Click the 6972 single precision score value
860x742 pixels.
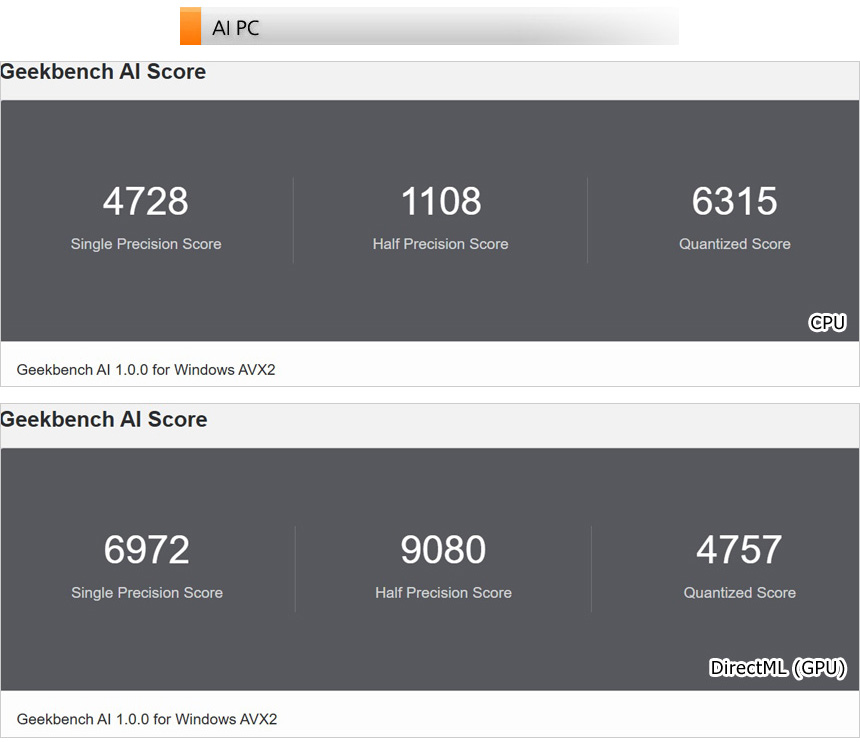click(147, 550)
